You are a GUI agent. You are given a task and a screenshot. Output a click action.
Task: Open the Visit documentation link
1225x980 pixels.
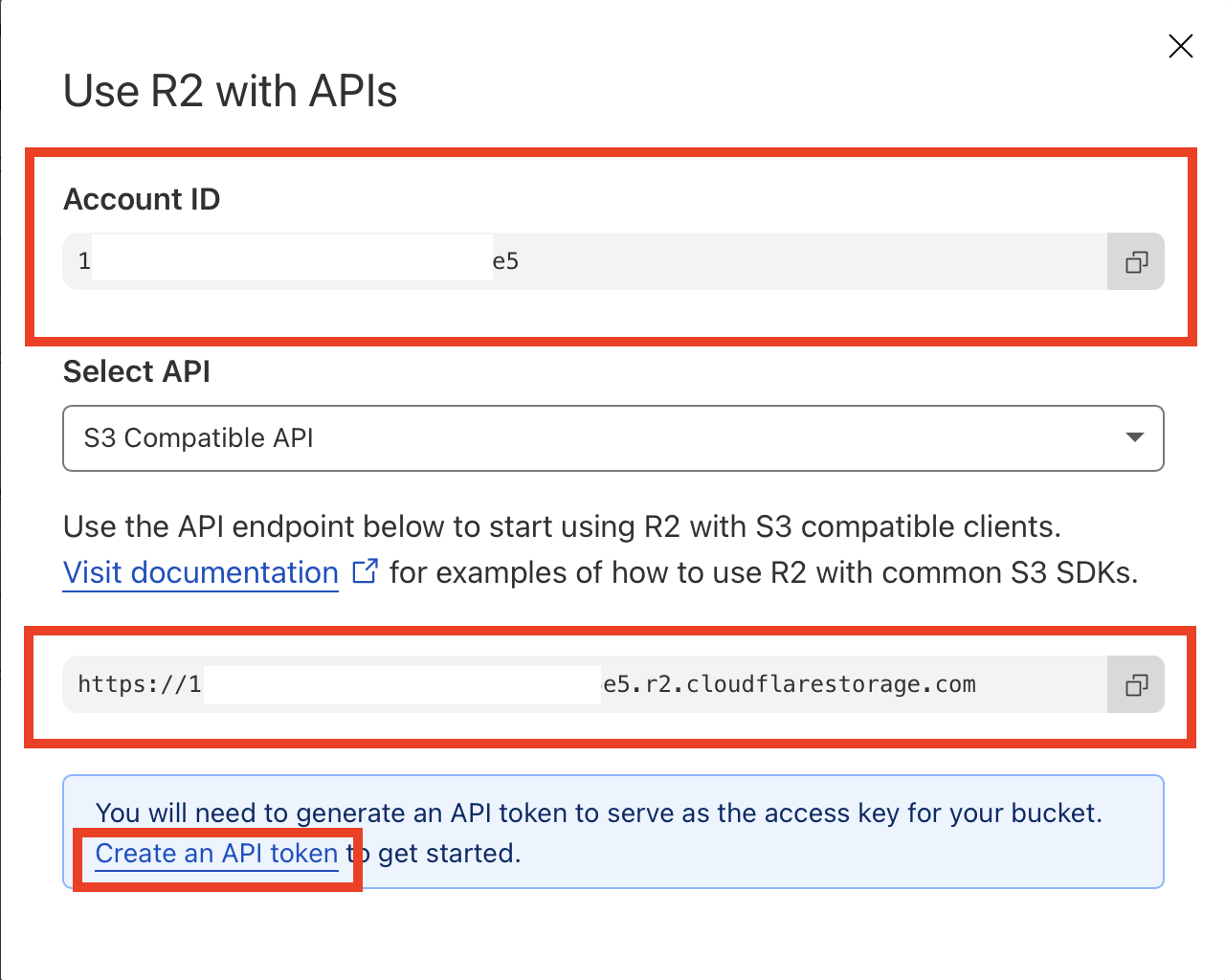coord(201,572)
